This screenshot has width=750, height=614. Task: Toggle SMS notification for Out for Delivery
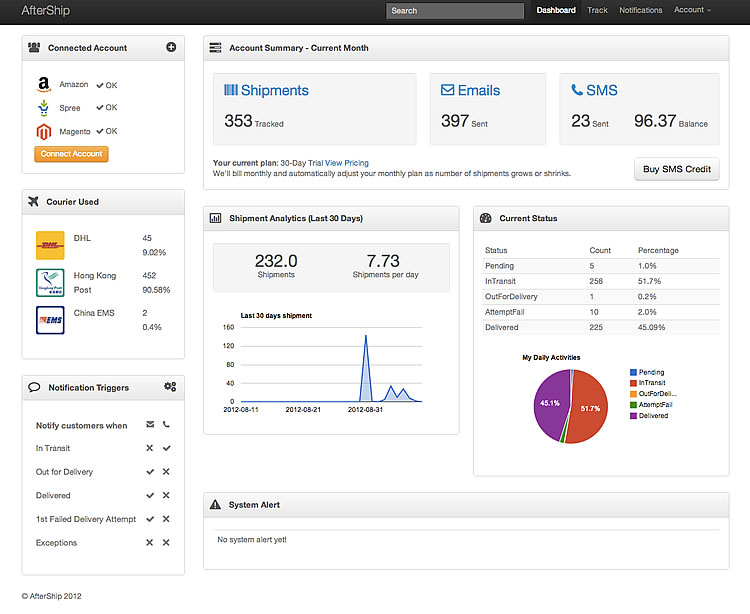166,471
